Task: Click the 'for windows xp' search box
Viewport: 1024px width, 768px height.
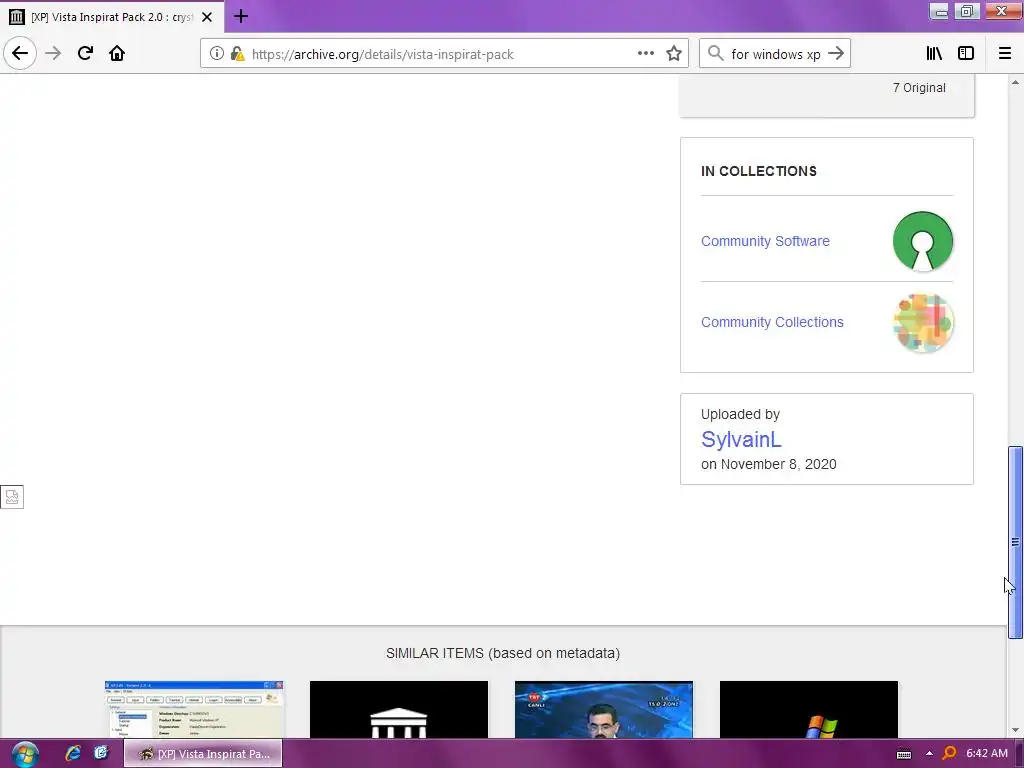Action: (775, 54)
